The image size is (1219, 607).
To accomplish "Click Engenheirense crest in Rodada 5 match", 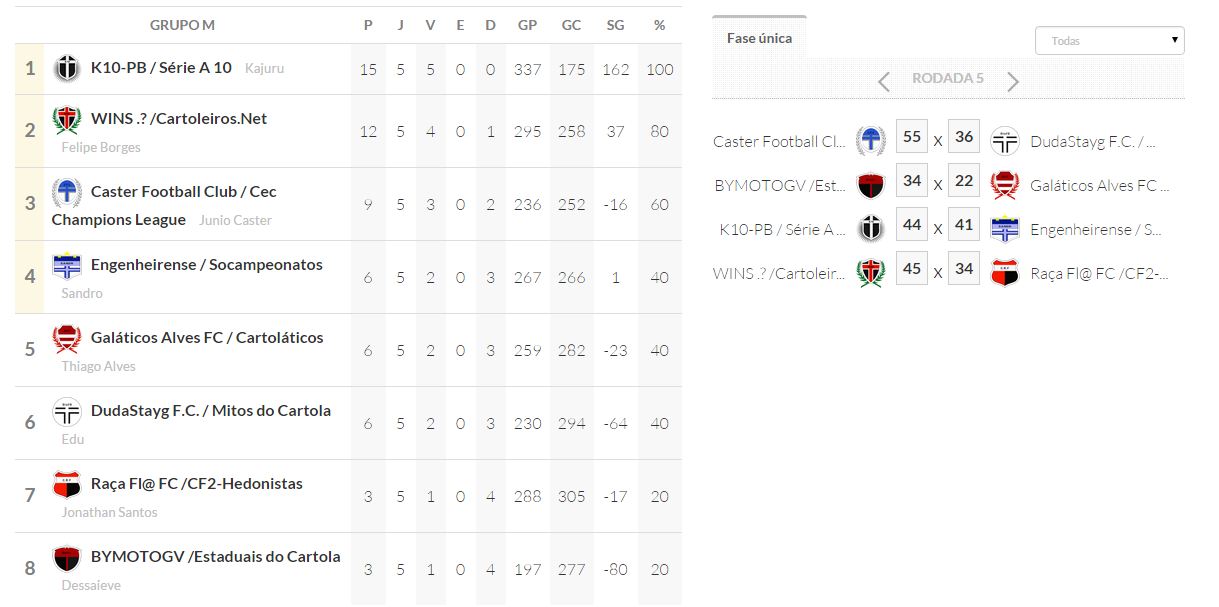I will [1004, 229].
